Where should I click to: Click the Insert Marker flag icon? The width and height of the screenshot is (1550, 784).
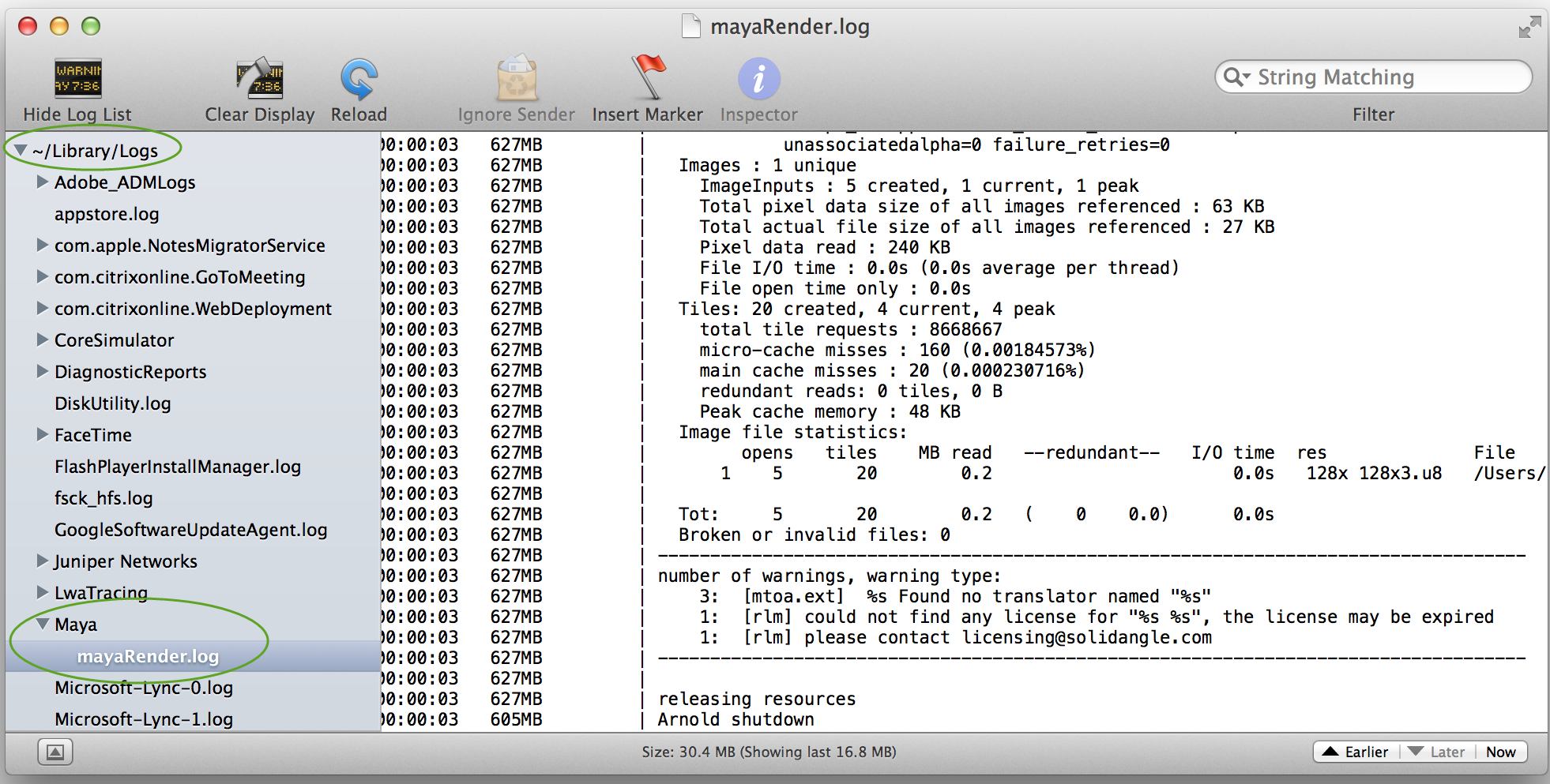click(648, 79)
